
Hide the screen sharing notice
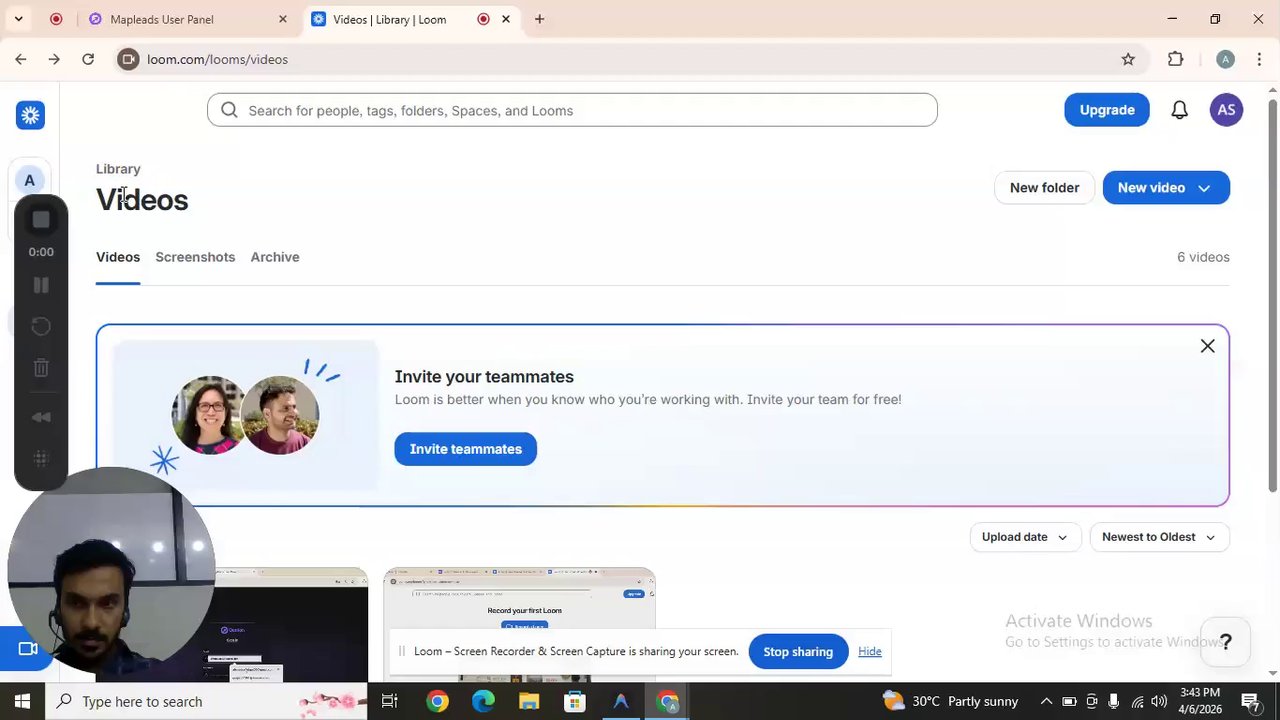pos(870,652)
